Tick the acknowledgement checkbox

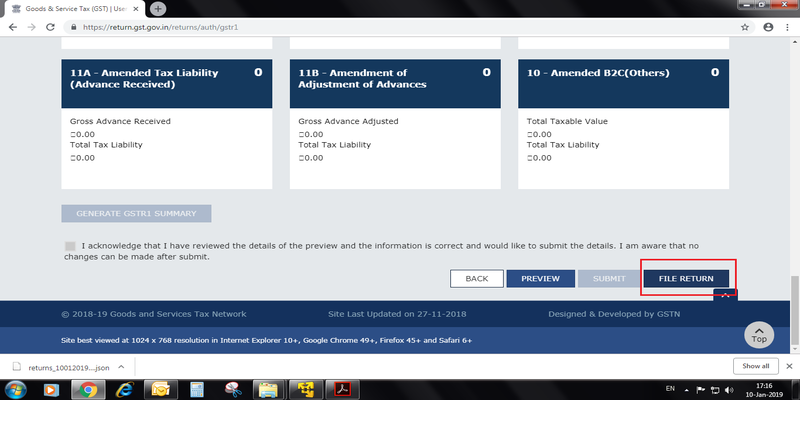pos(70,245)
